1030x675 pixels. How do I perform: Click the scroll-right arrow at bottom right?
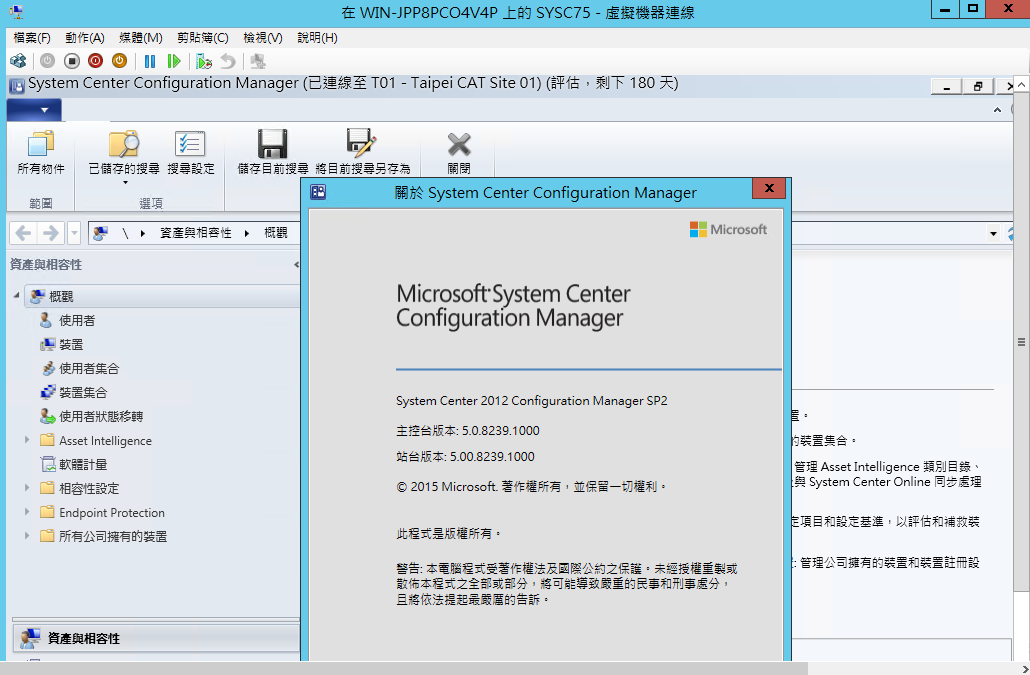(1023, 668)
